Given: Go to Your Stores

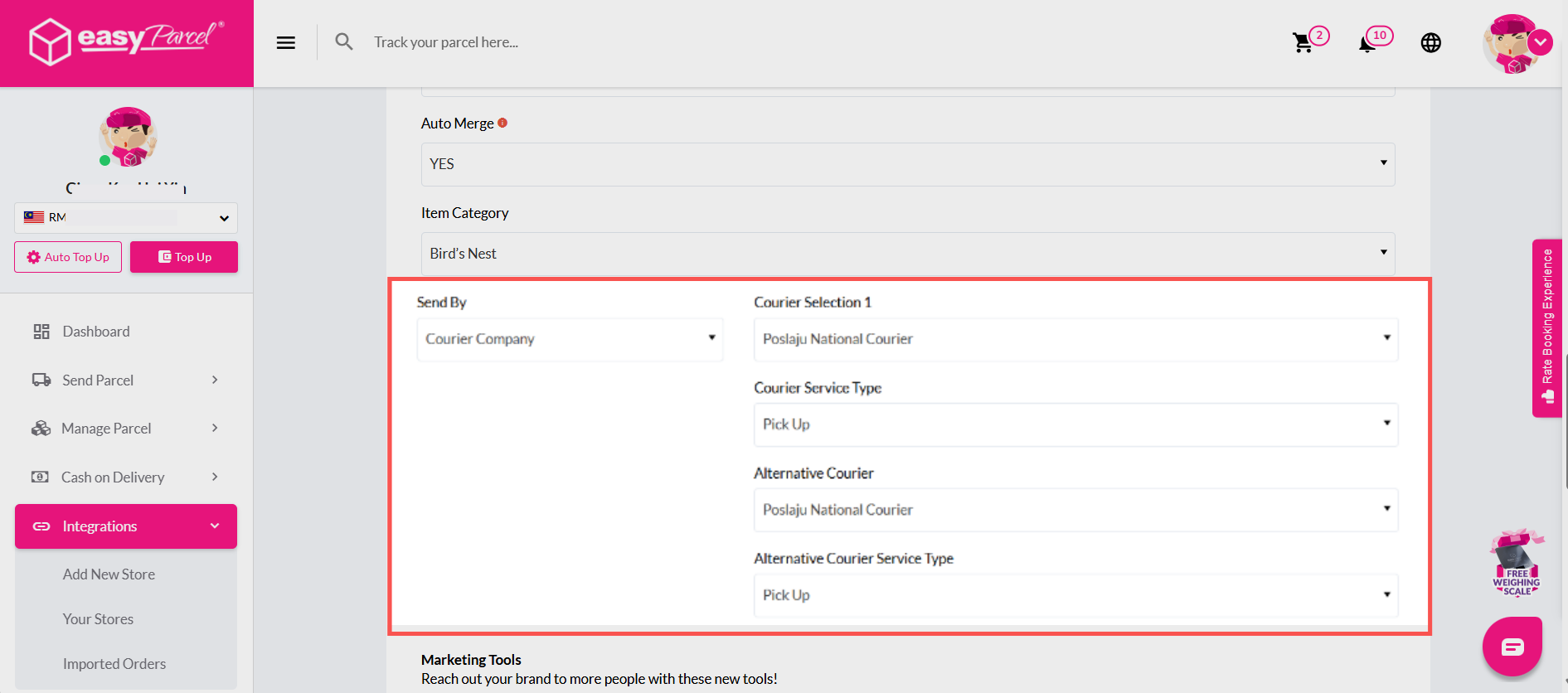Looking at the screenshot, I should pyautogui.click(x=98, y=619).
